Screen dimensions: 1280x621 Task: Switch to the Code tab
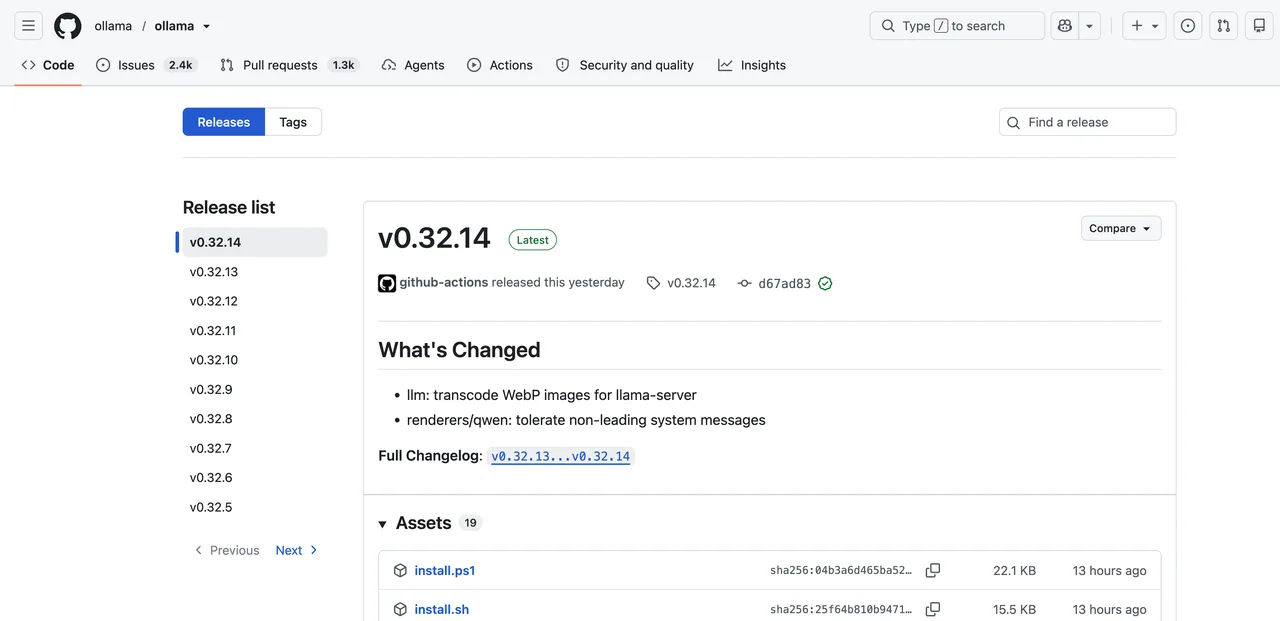48,65
